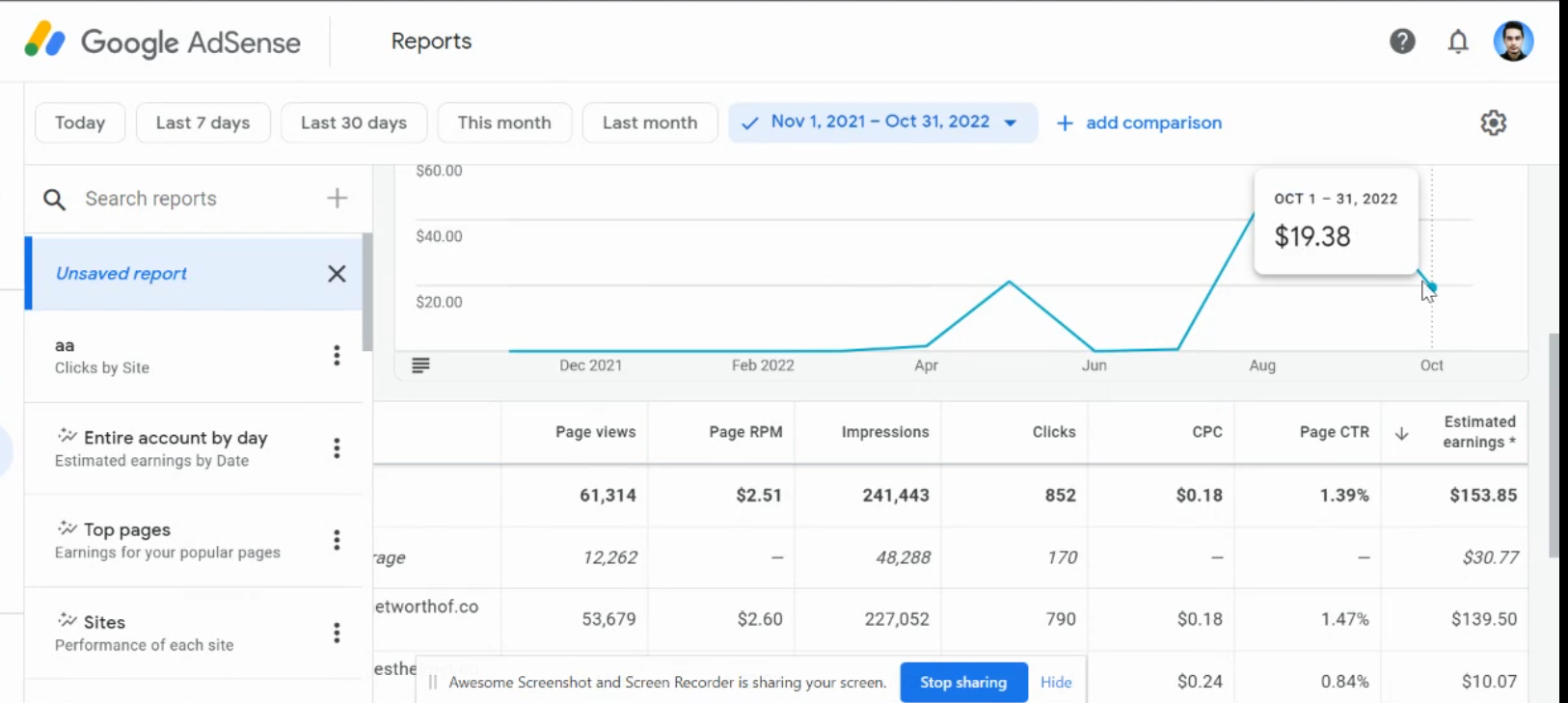
Task: Open more options for Top pages
Action: coord(337,540)
